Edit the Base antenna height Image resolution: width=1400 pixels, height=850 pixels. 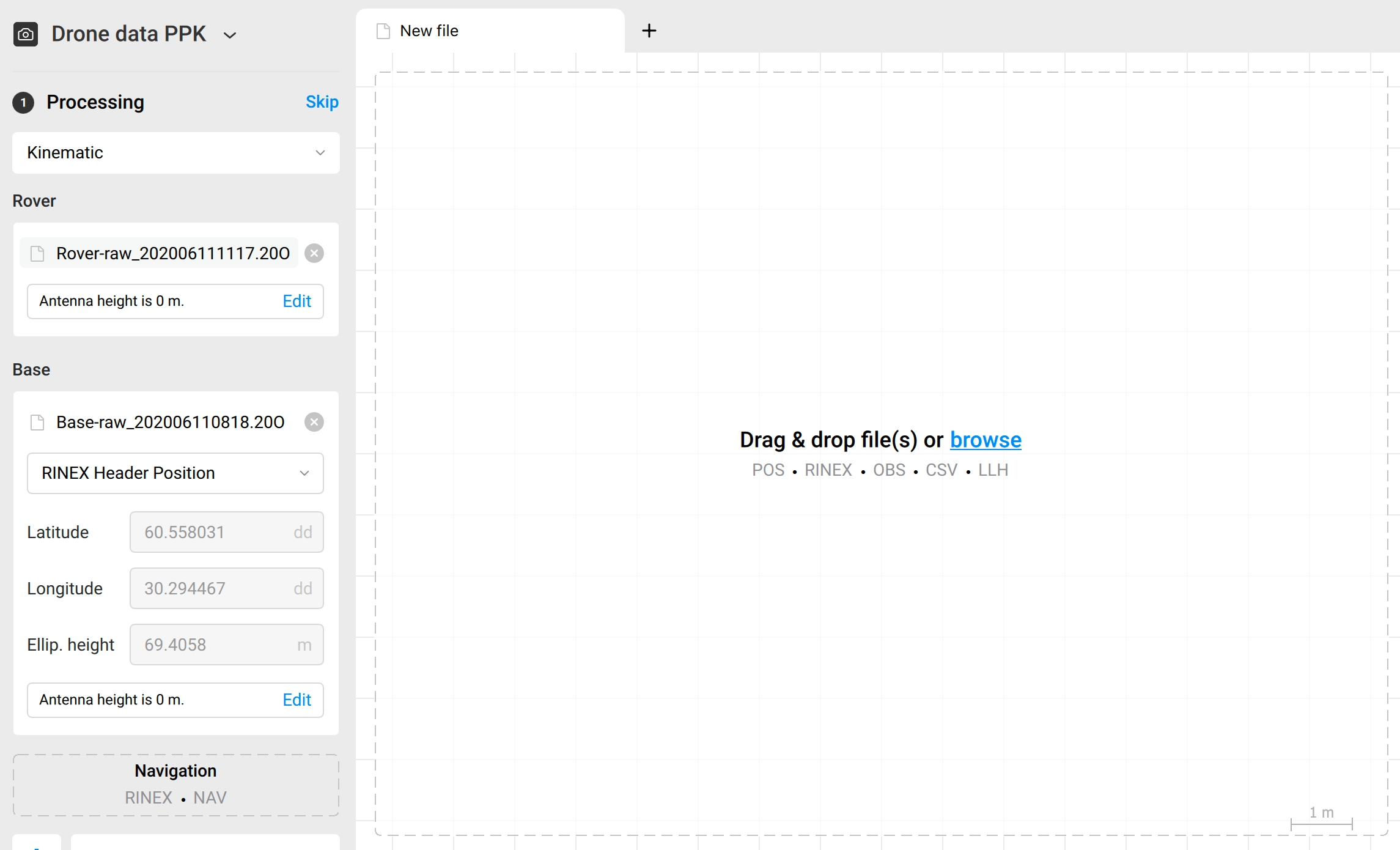(x=297, y=700)
